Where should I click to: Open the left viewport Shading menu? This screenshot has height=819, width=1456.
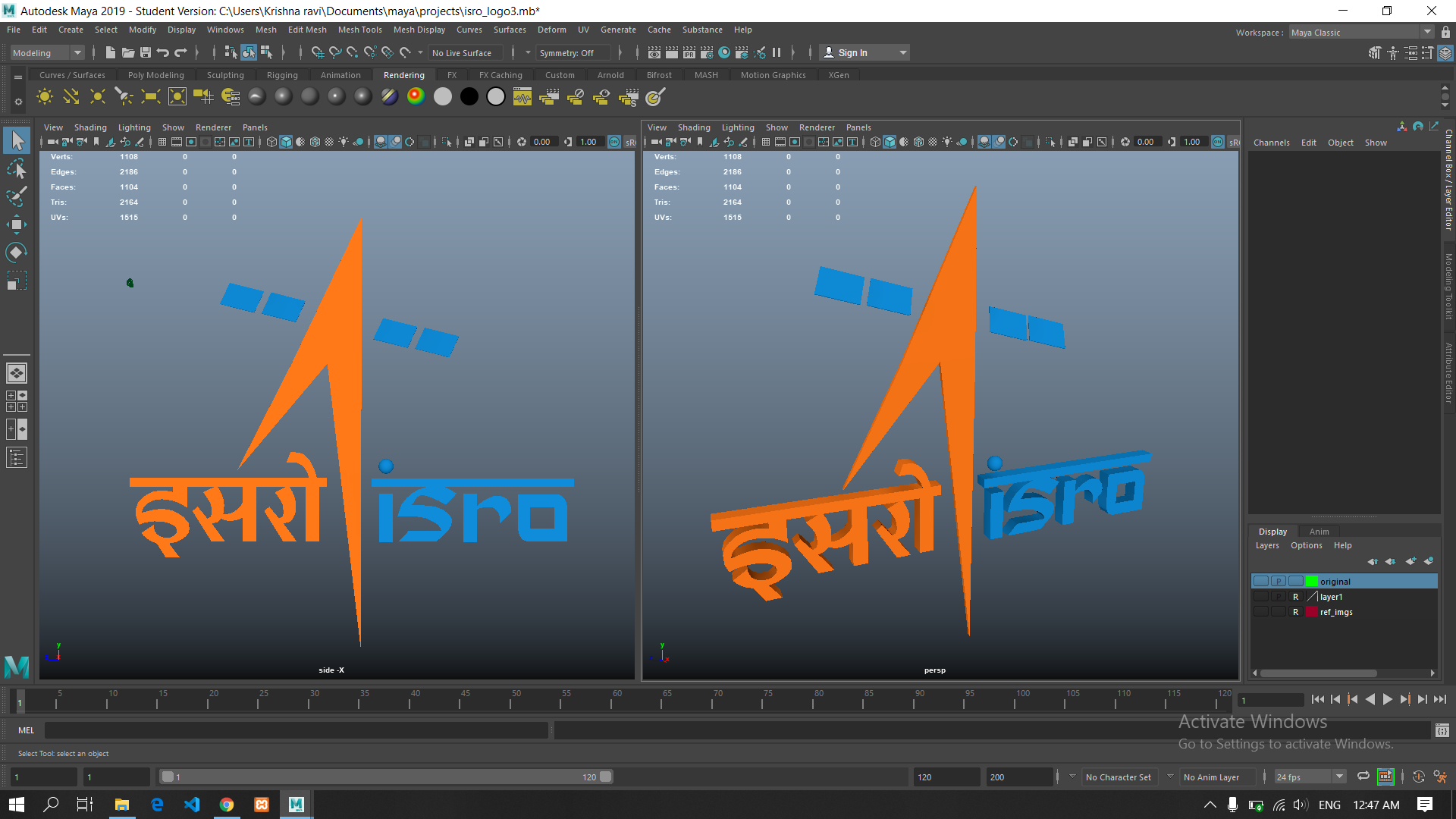(x=90, y=127)
